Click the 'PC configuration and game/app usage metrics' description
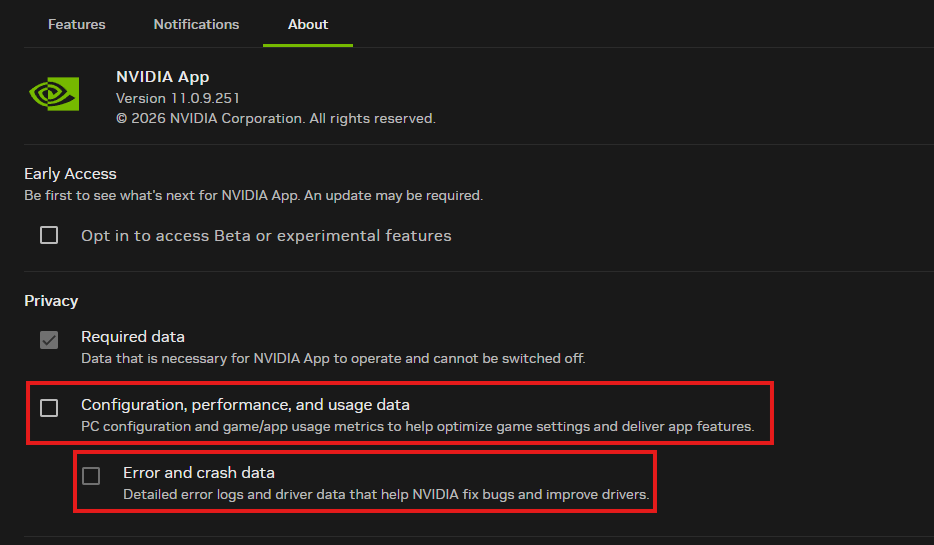934x545 pixels. click(x=418, y=426)
